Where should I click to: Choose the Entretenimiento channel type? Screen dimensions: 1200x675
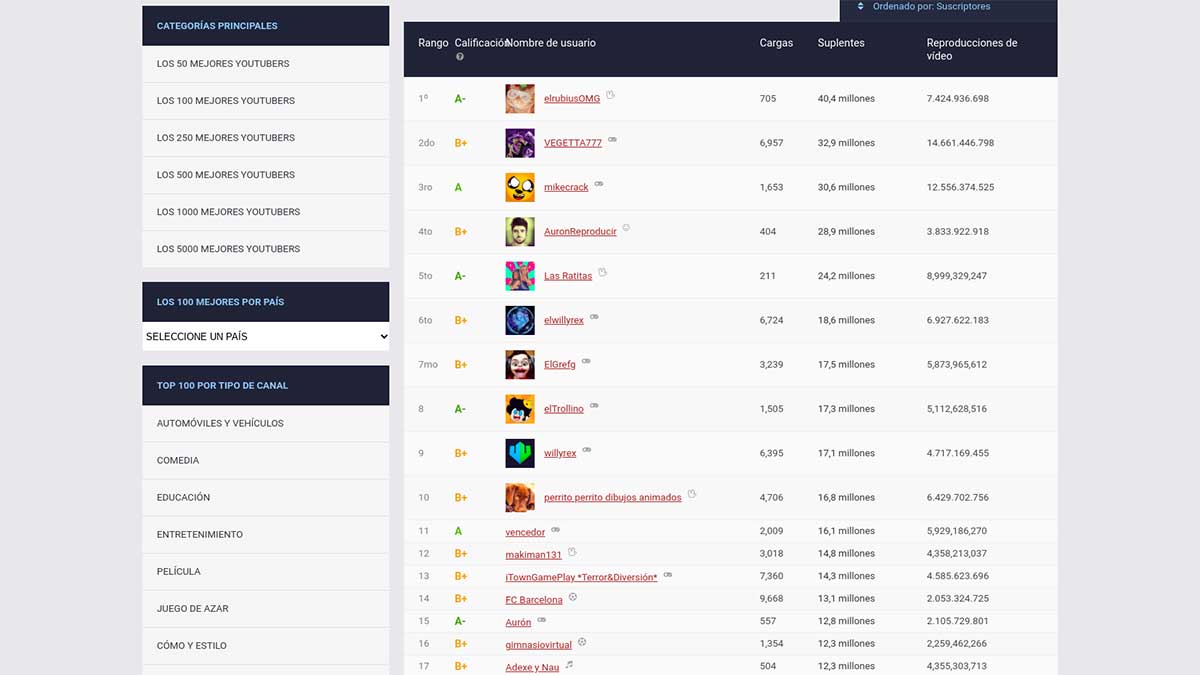tap(200, 535)
